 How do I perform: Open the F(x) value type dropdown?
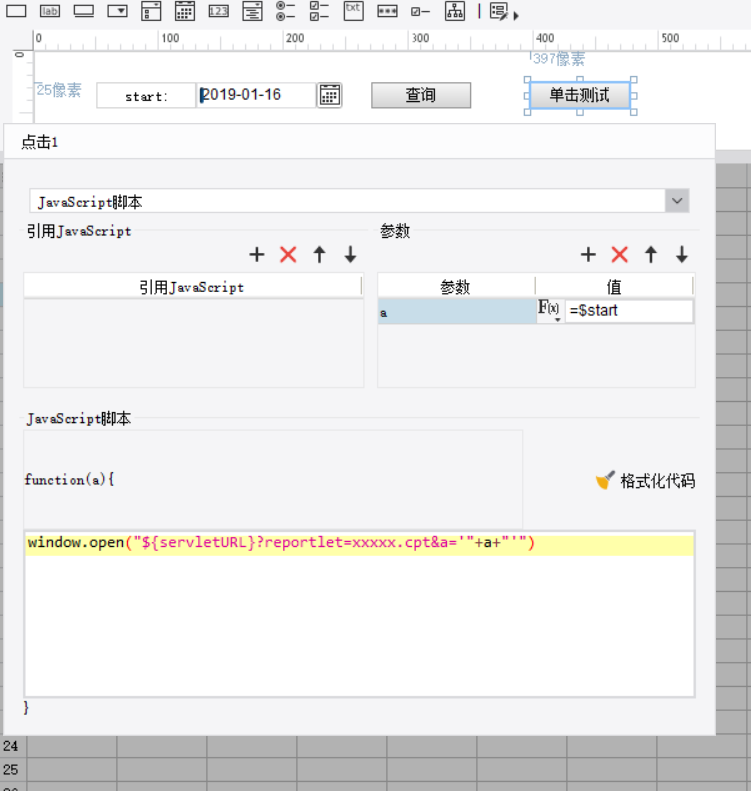(x=550, y=311)
